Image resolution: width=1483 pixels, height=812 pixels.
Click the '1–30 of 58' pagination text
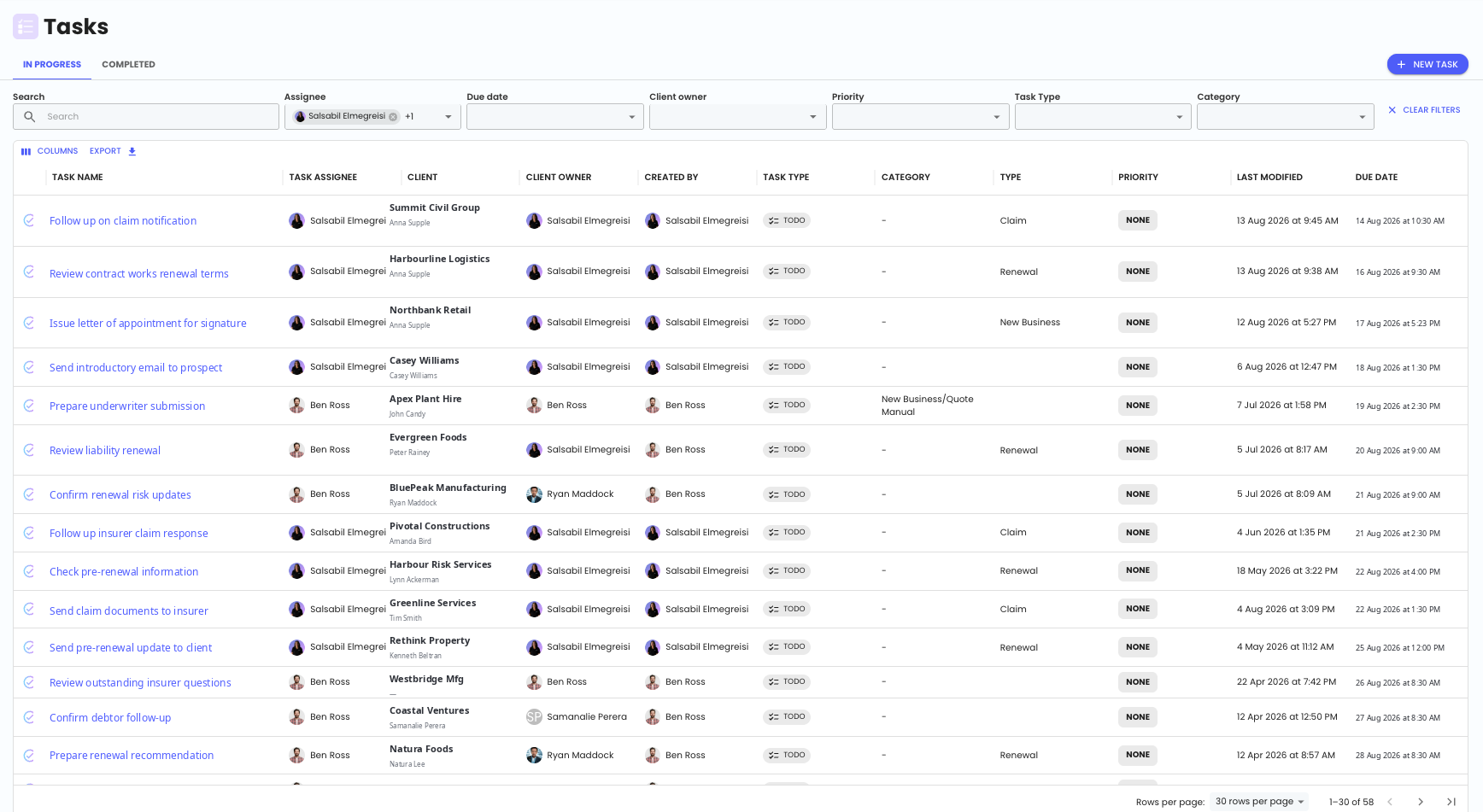1351,803
